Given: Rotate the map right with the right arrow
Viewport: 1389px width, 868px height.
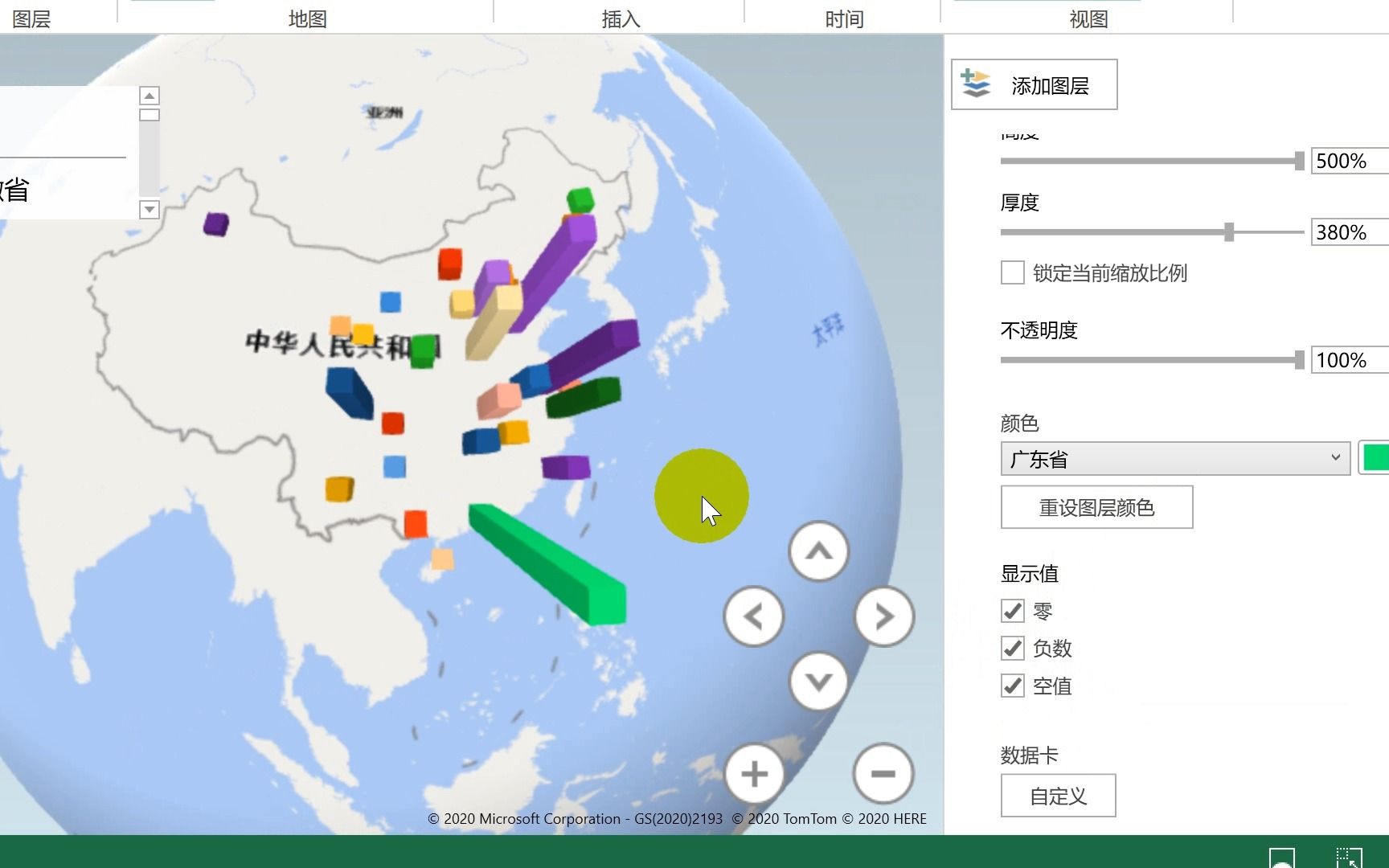Looking at the screenshot, I should [884, 616].
